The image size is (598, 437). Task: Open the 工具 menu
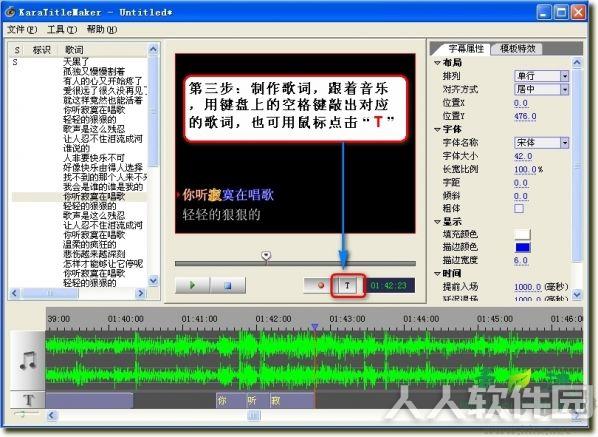[x=62, y=29]
